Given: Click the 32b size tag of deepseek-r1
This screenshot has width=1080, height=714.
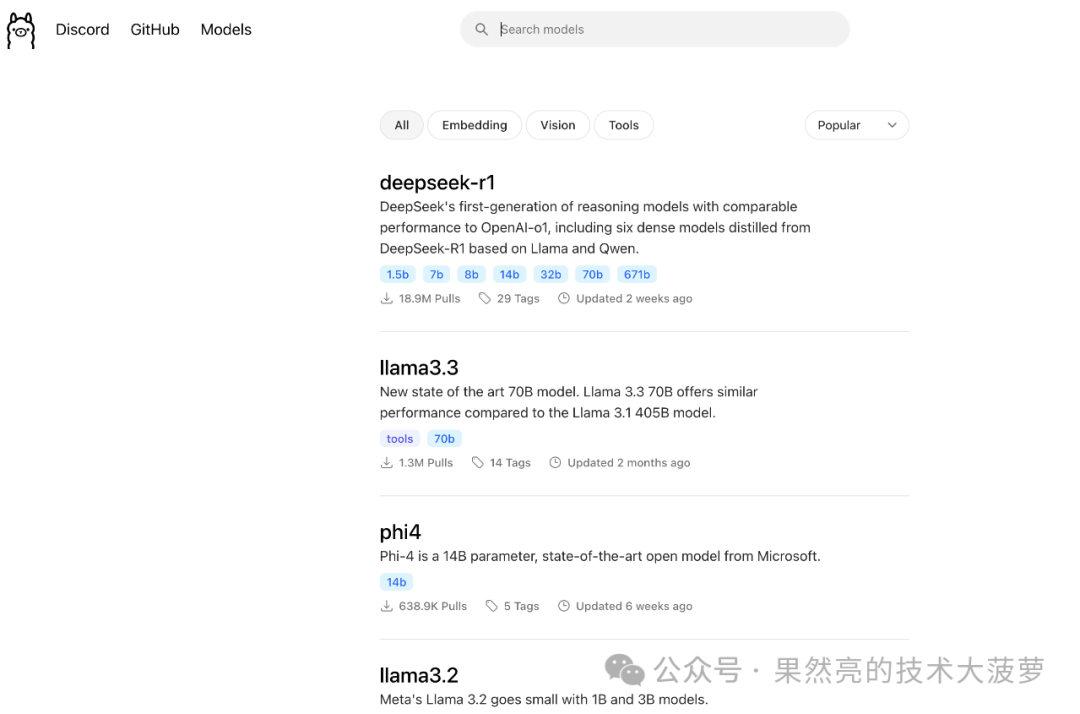Looking at the screenshot, I should 550,275.
